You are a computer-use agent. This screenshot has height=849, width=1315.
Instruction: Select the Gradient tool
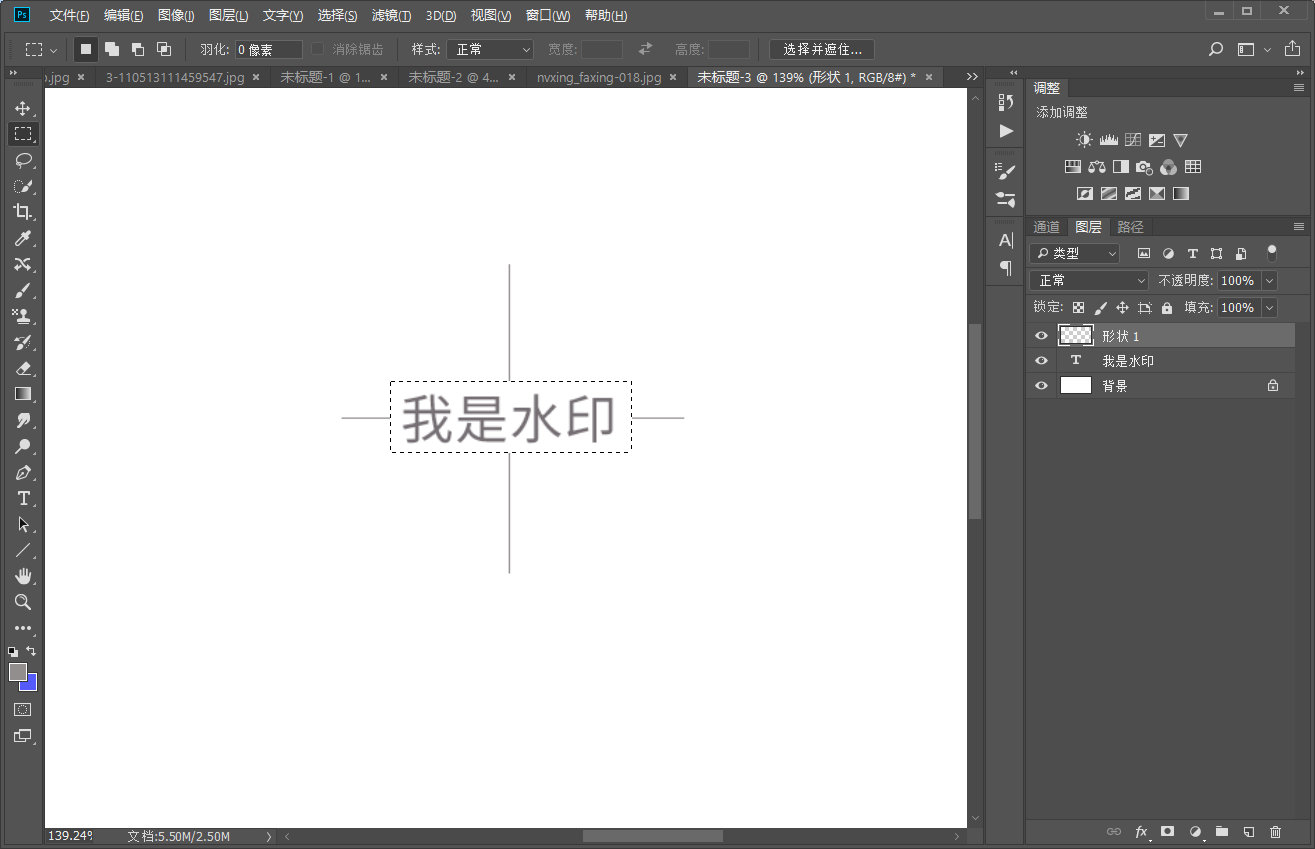click(22, 394)
